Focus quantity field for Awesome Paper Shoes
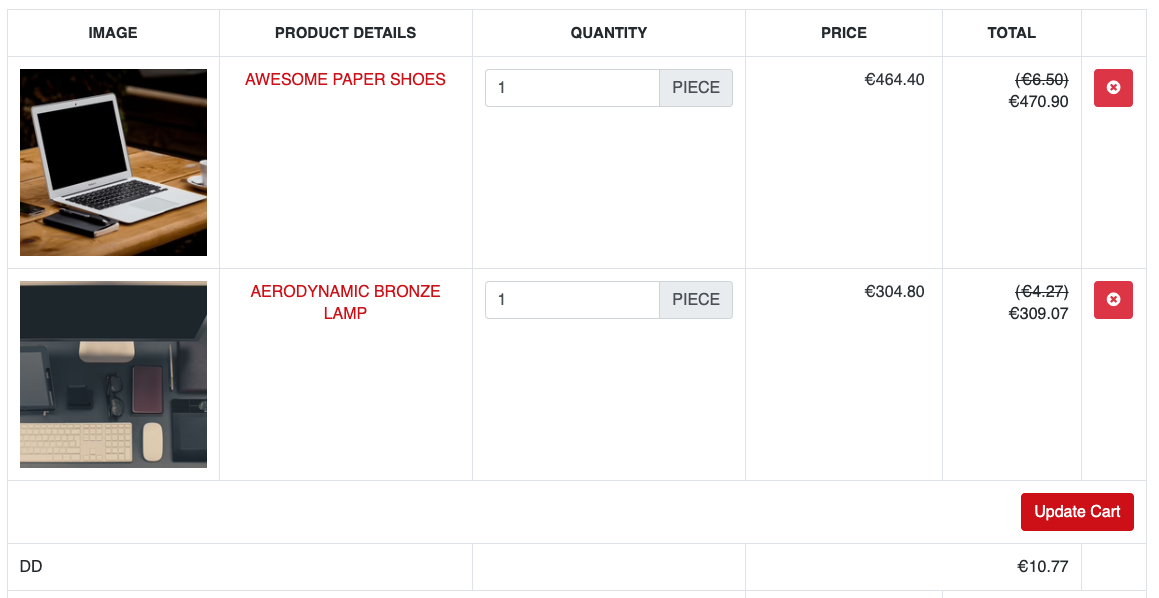Screen dimensions: 1159x598 572,88
